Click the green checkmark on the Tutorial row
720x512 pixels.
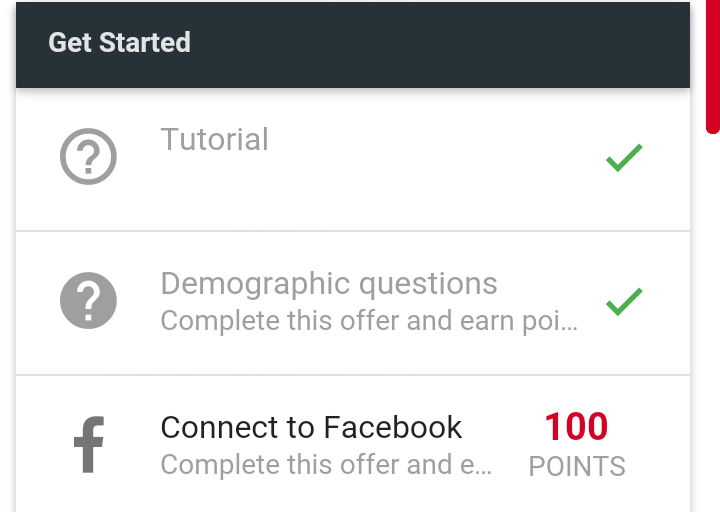tap(624, 158)
